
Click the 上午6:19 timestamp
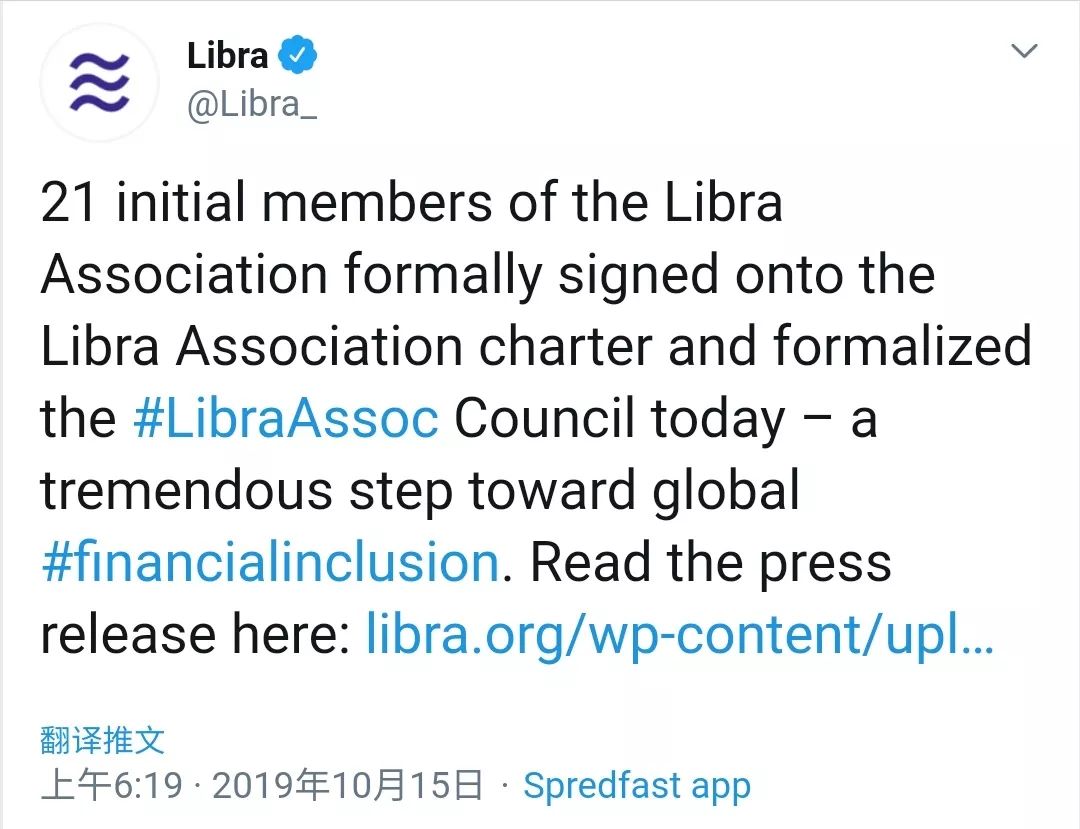[x=112, y=786]
